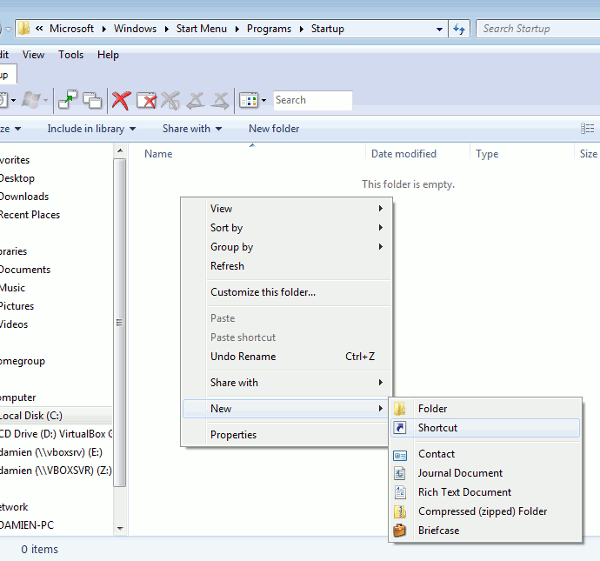Open the View menu in menu bar
Image resolution: width=600 pixels, height=561 pixels.
pos(33,55)
